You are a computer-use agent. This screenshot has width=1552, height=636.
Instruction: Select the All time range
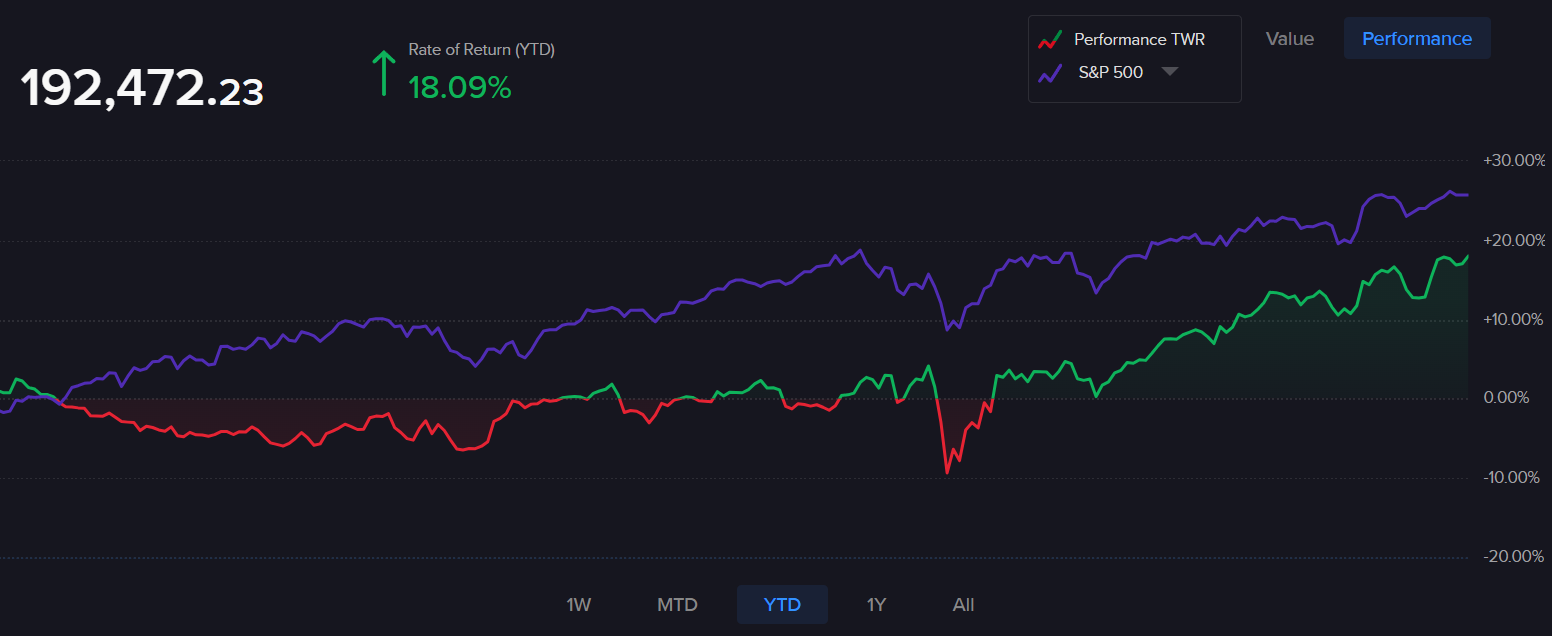point(963,605)
